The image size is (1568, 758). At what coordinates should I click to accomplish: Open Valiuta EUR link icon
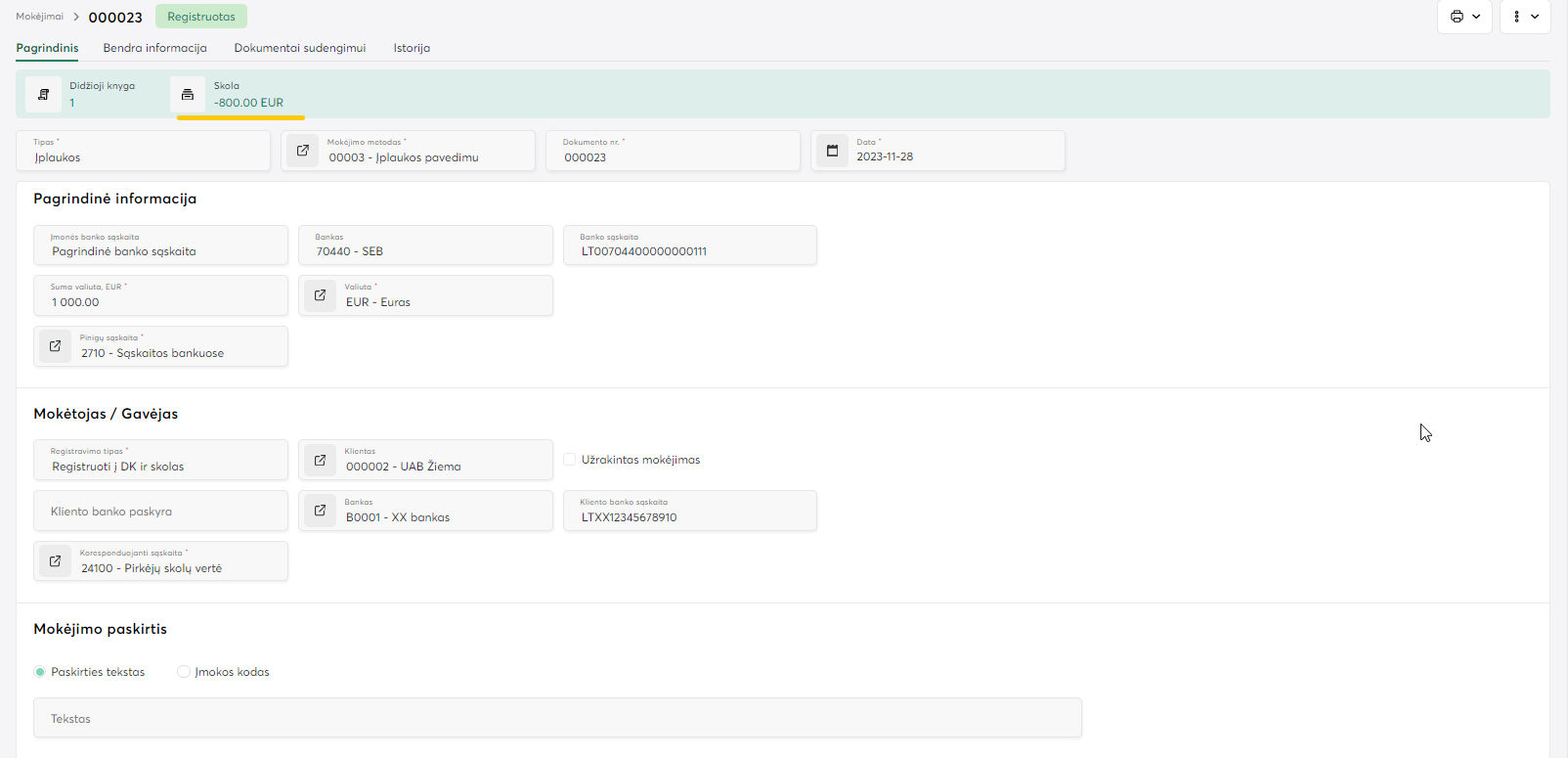click(320, 295)
